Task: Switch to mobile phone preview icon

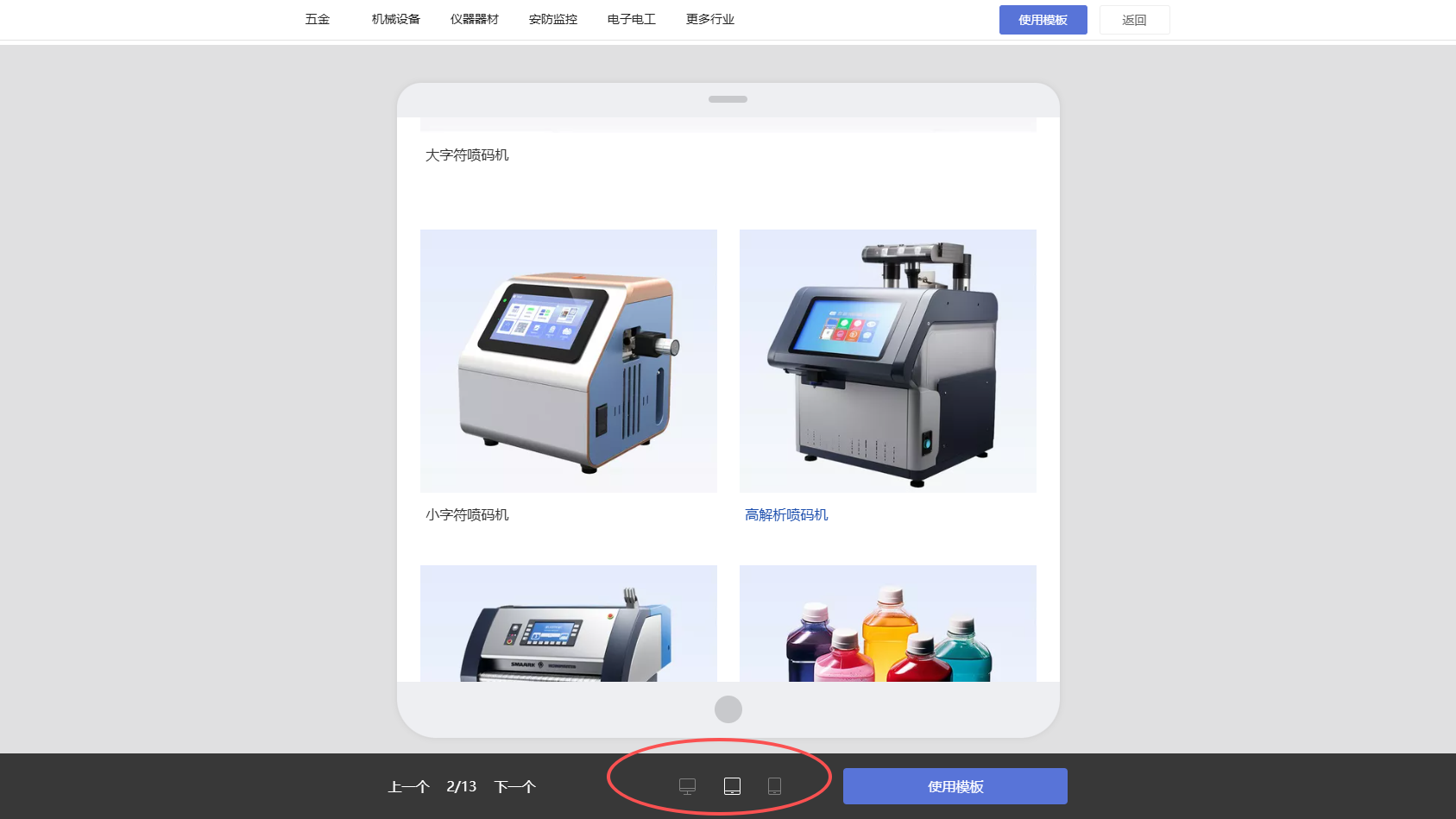Action: 774,786
